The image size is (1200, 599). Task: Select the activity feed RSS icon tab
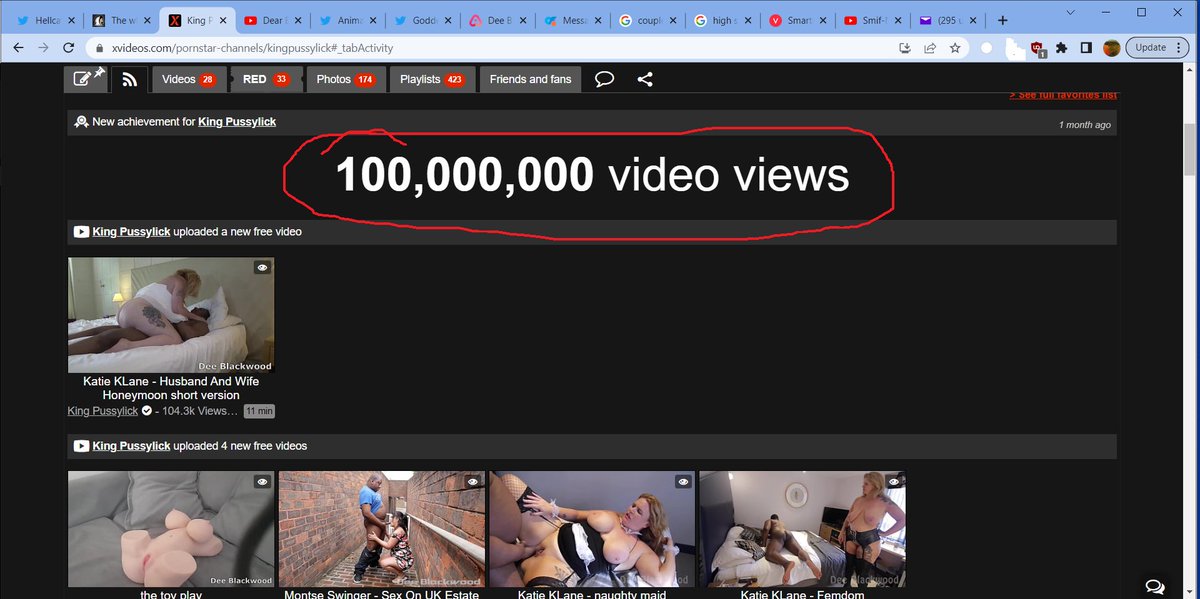130,79
